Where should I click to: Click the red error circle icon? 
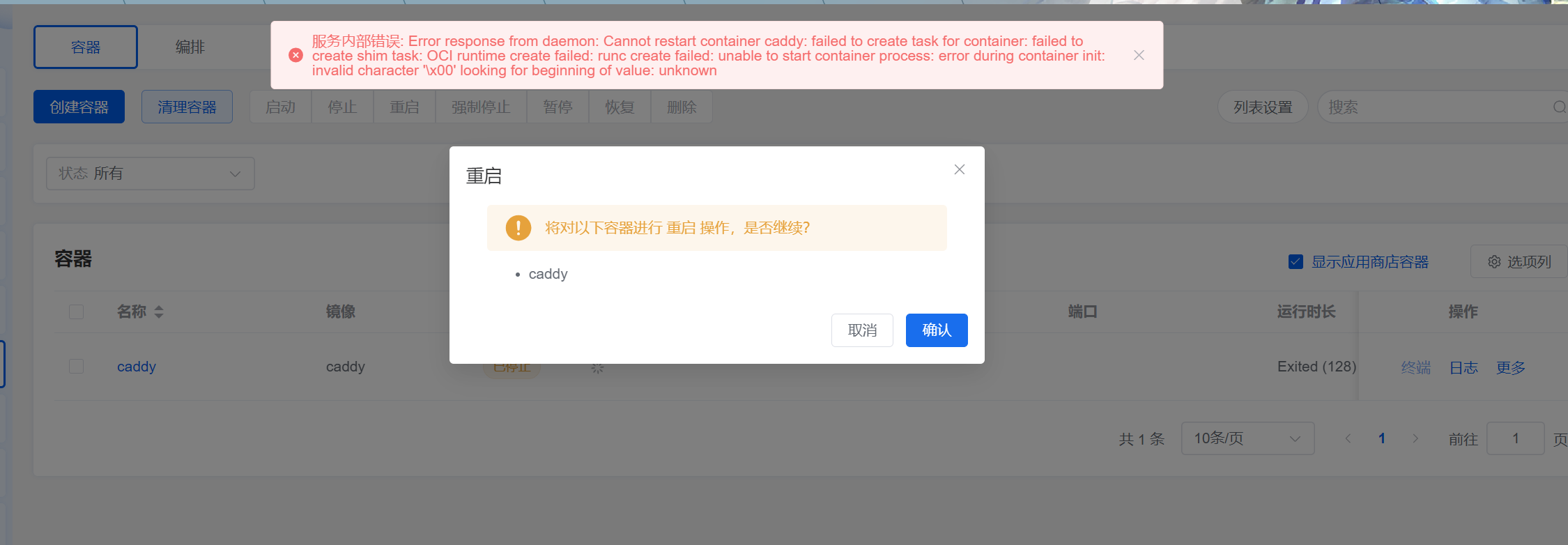[295, 55]
